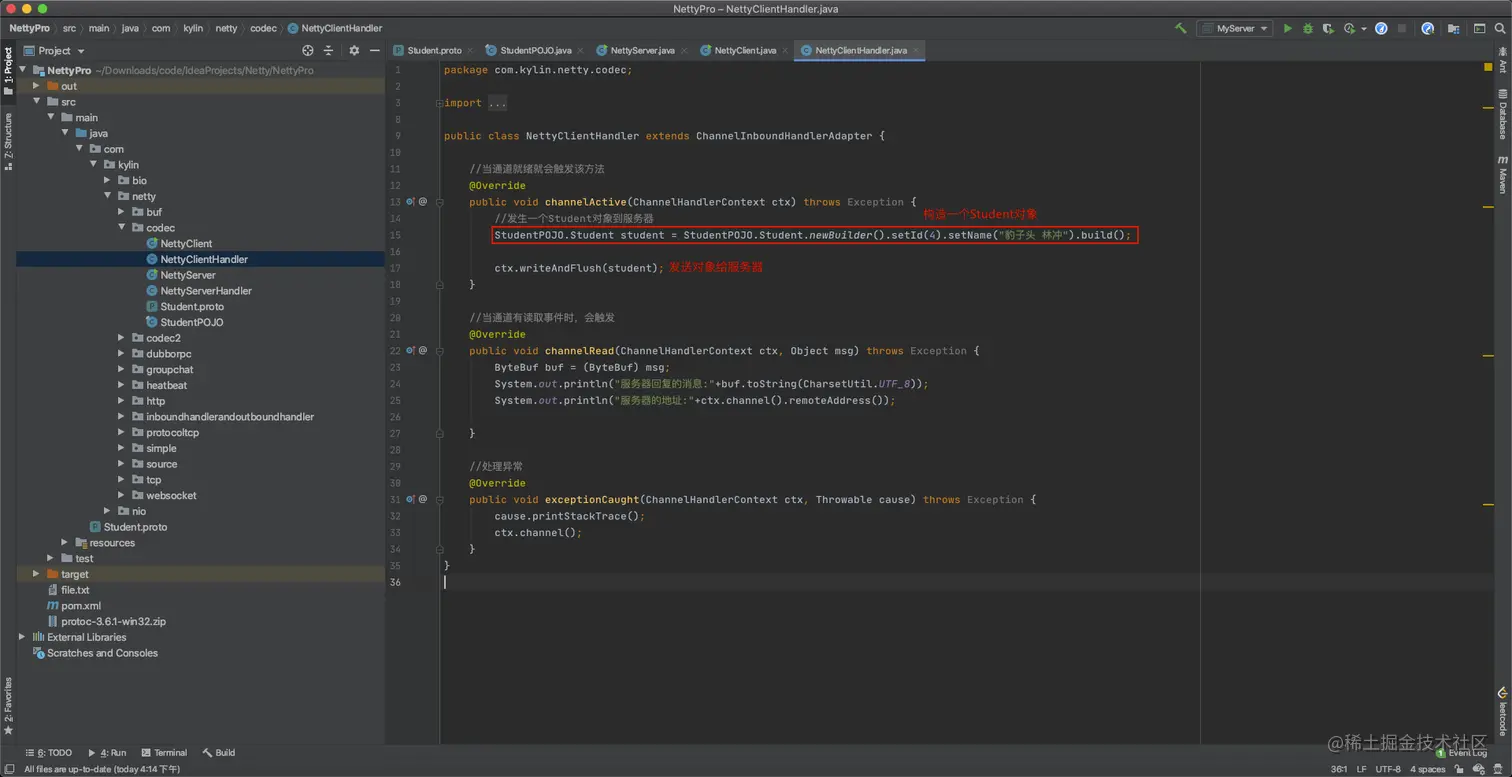Screen dimensions: 1512x777
Task: Select file.txt in project tree
Action: point(75,590)
